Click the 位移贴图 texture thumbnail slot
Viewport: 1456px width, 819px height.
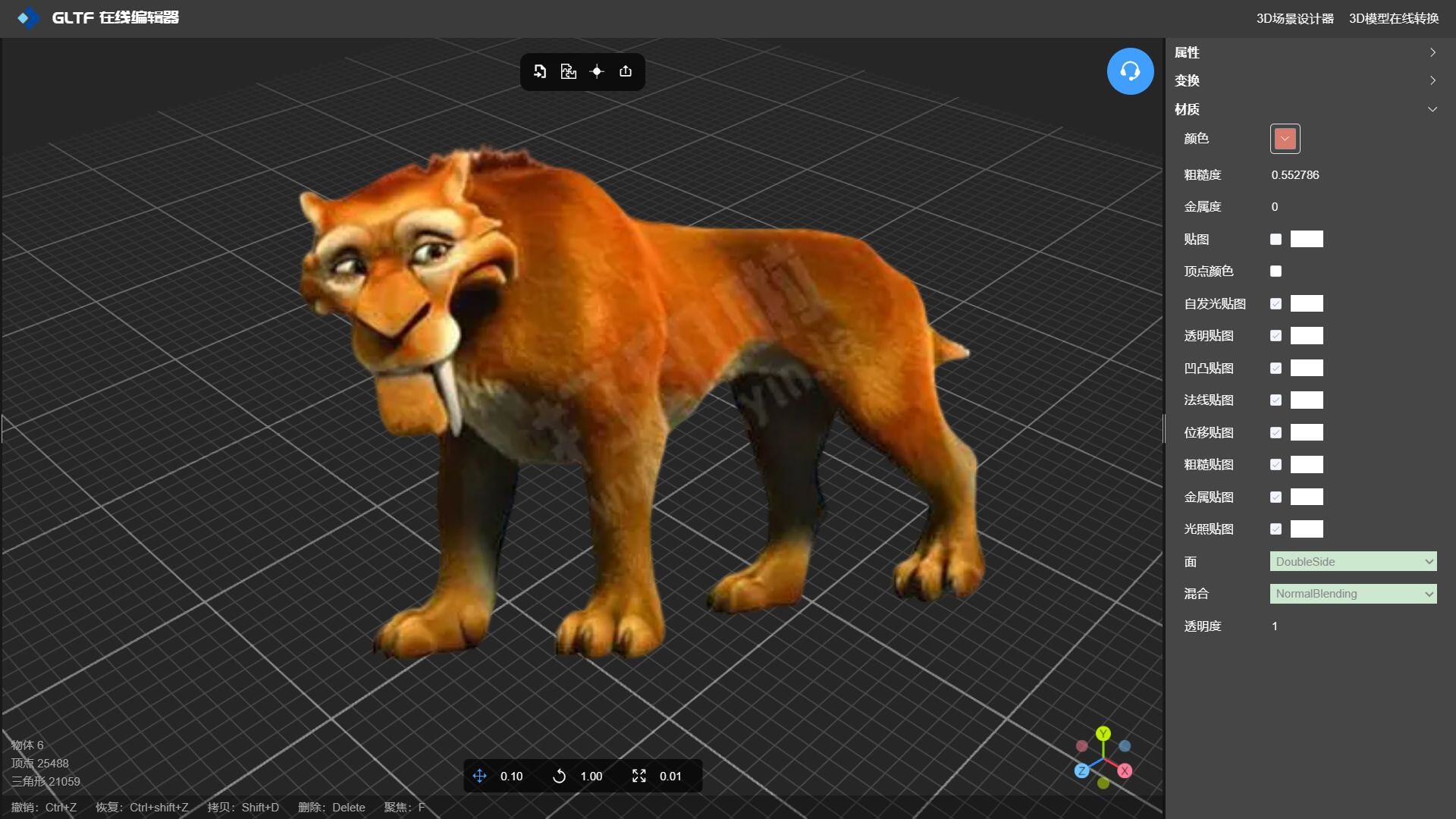pos(1307,432)
